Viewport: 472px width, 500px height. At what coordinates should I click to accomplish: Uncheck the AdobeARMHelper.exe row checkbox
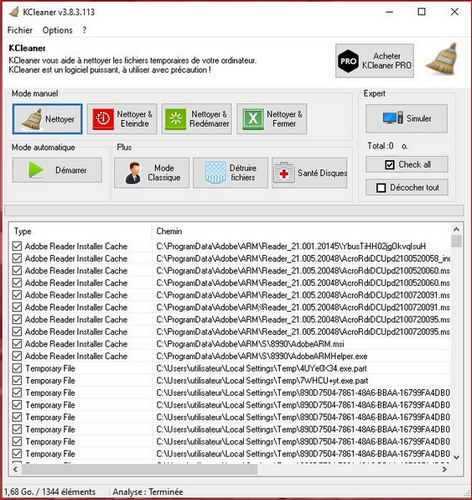(17, 356)
